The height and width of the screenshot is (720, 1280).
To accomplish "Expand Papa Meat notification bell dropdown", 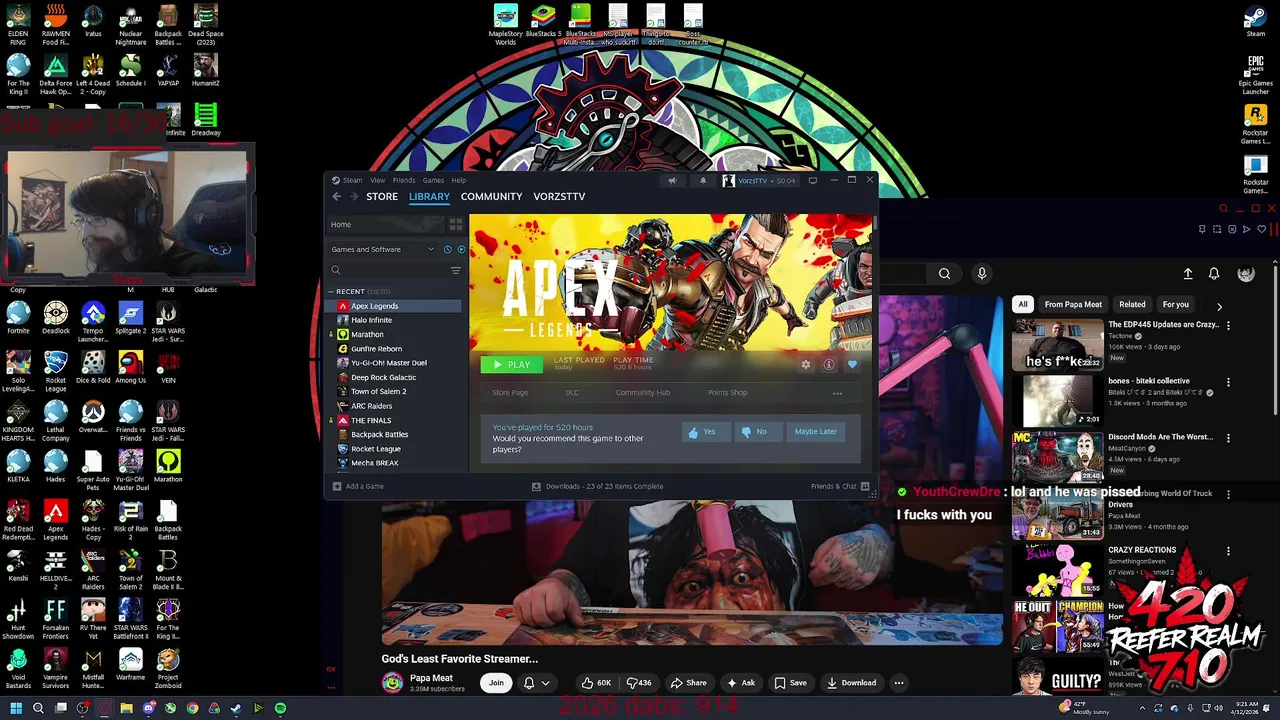I will [537, 683].
